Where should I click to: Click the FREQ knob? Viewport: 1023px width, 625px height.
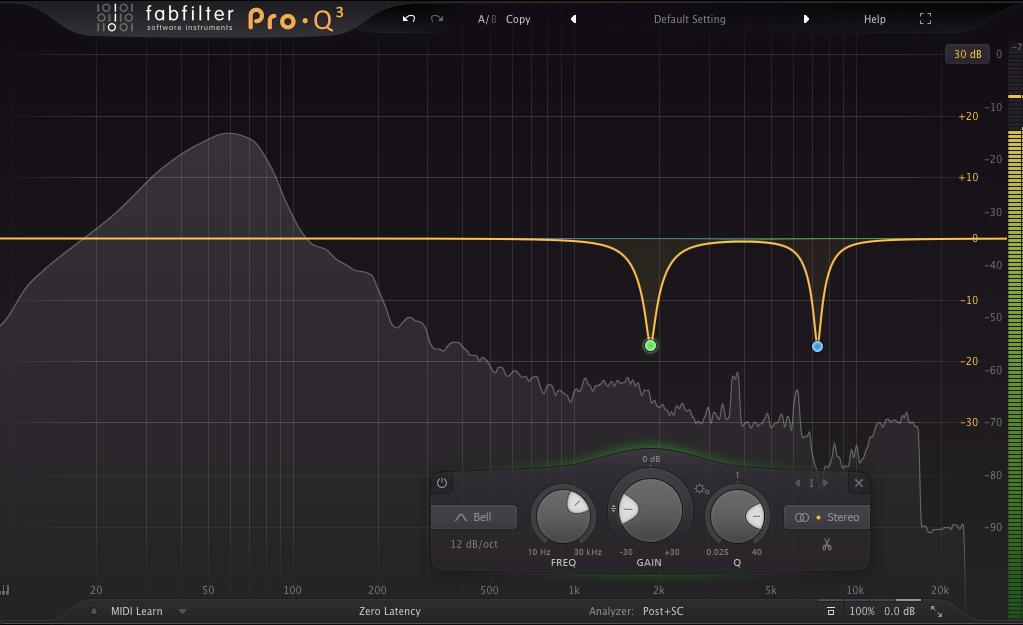click(563, 515)
